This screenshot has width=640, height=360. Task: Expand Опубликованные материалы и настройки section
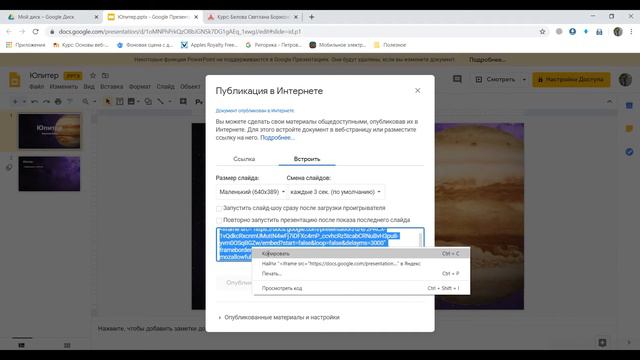click(x=279, y=317)
